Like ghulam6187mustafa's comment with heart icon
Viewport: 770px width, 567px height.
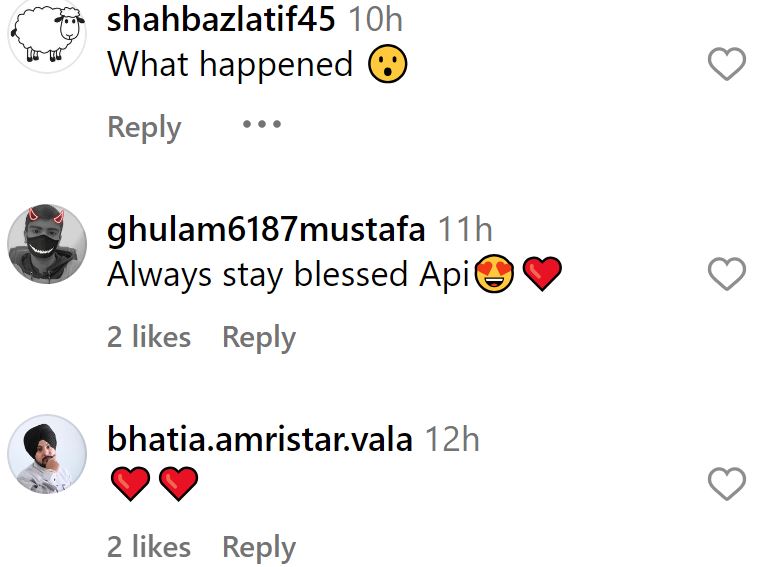727,274
